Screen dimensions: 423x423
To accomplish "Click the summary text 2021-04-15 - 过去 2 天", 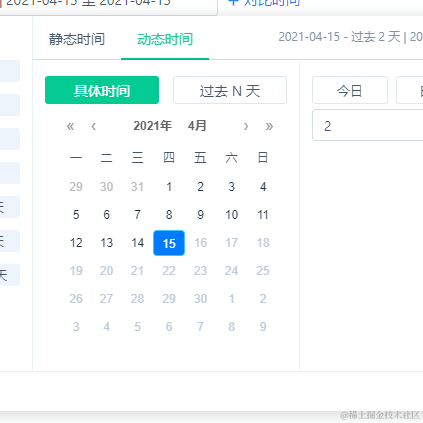I will [x=339, y=37].
